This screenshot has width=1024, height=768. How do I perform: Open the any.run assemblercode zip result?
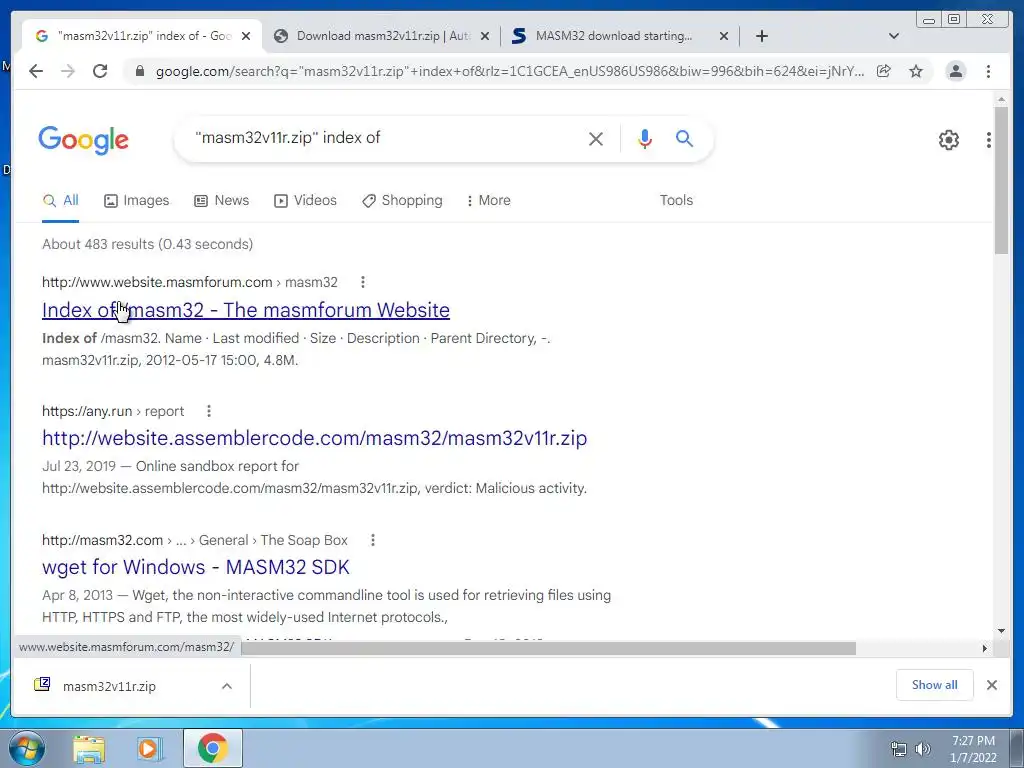click(x=314, y=438)
